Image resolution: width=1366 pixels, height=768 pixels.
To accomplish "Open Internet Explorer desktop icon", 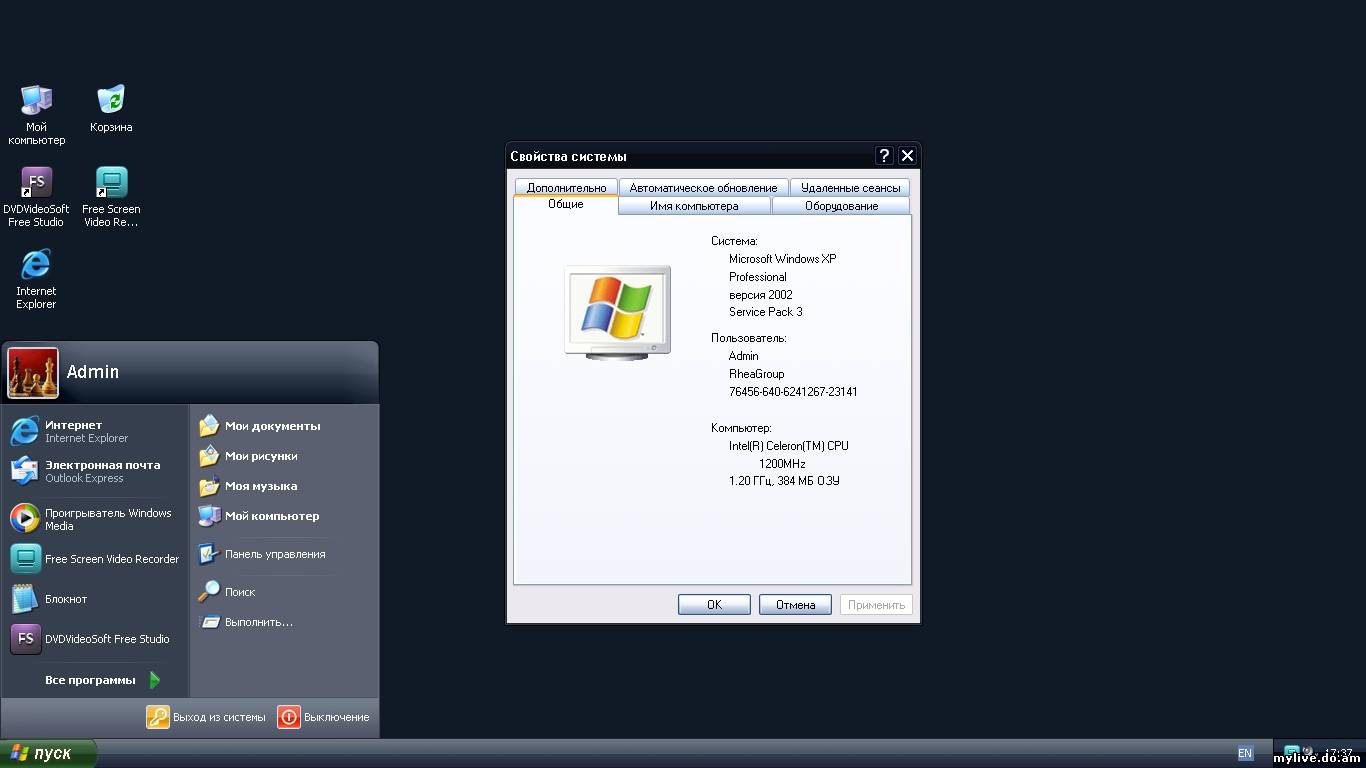I will tap(36, 266).
